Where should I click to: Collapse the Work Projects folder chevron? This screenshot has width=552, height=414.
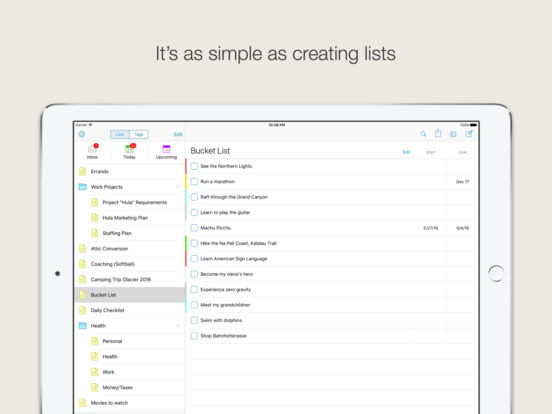[x=178, y=187]
